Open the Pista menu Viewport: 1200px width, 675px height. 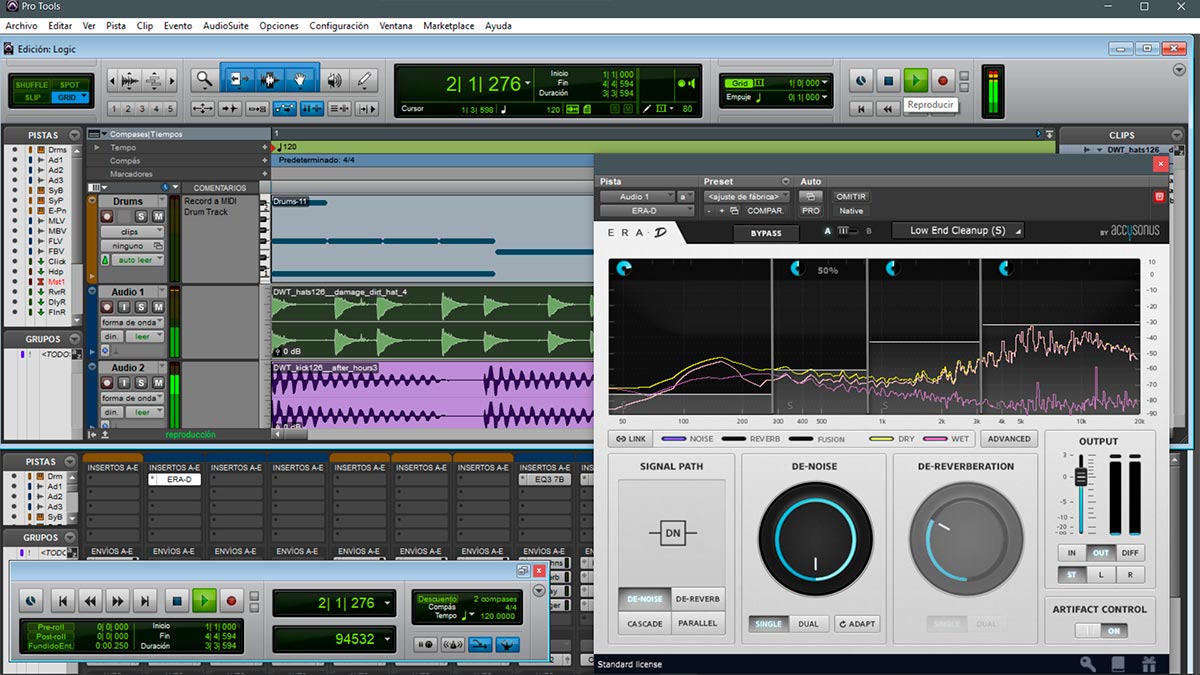click(116, 26)
